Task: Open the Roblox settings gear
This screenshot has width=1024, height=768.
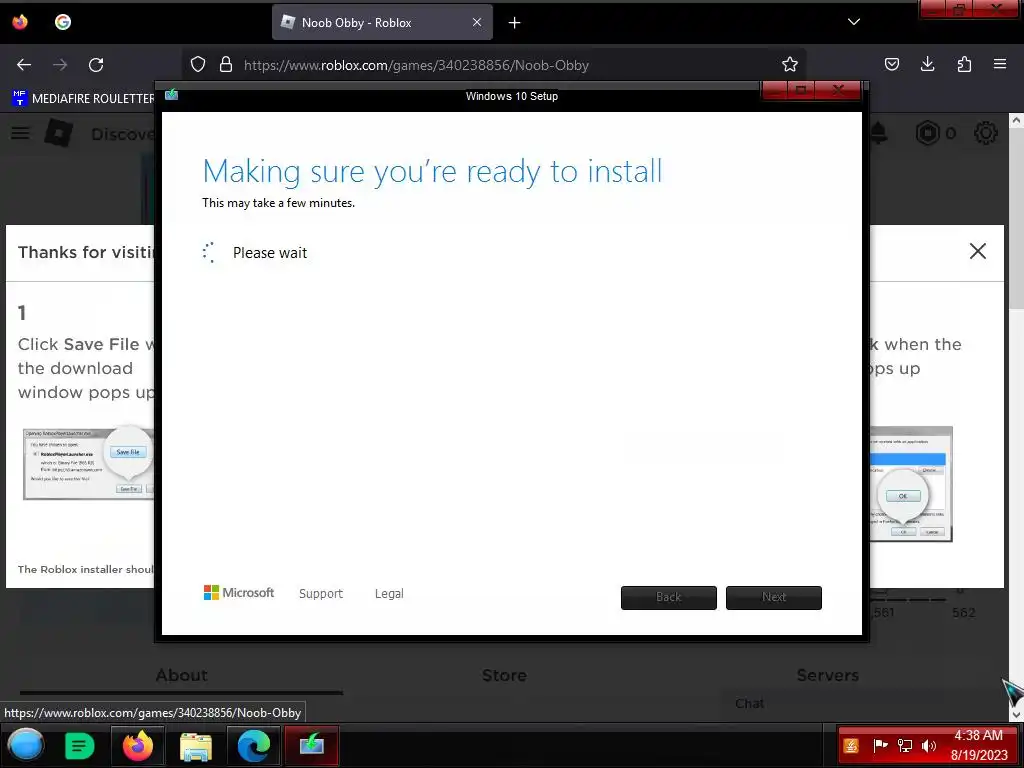Action: [x=985, y=133]
